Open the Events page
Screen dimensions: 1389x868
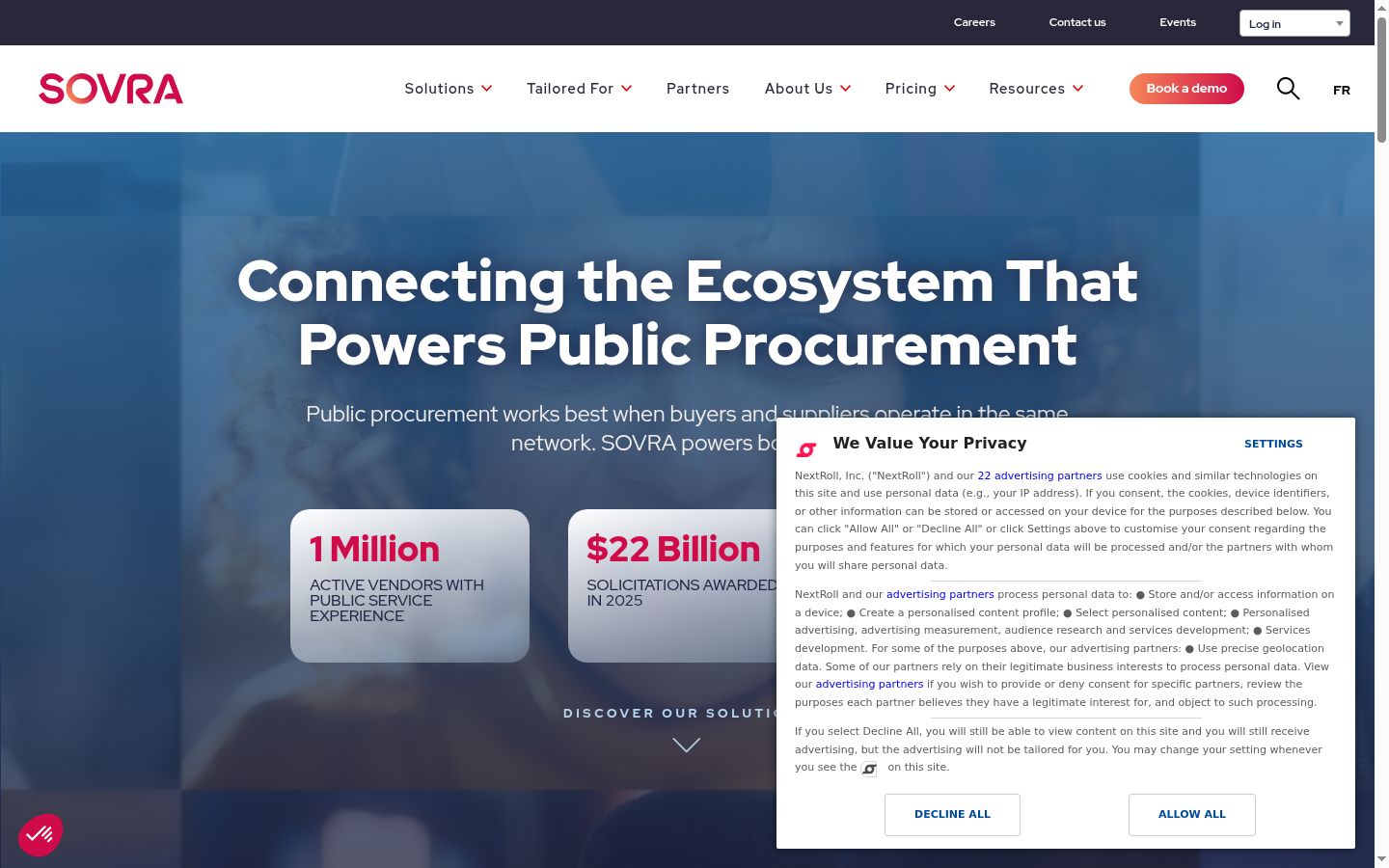click(1178, 22)
